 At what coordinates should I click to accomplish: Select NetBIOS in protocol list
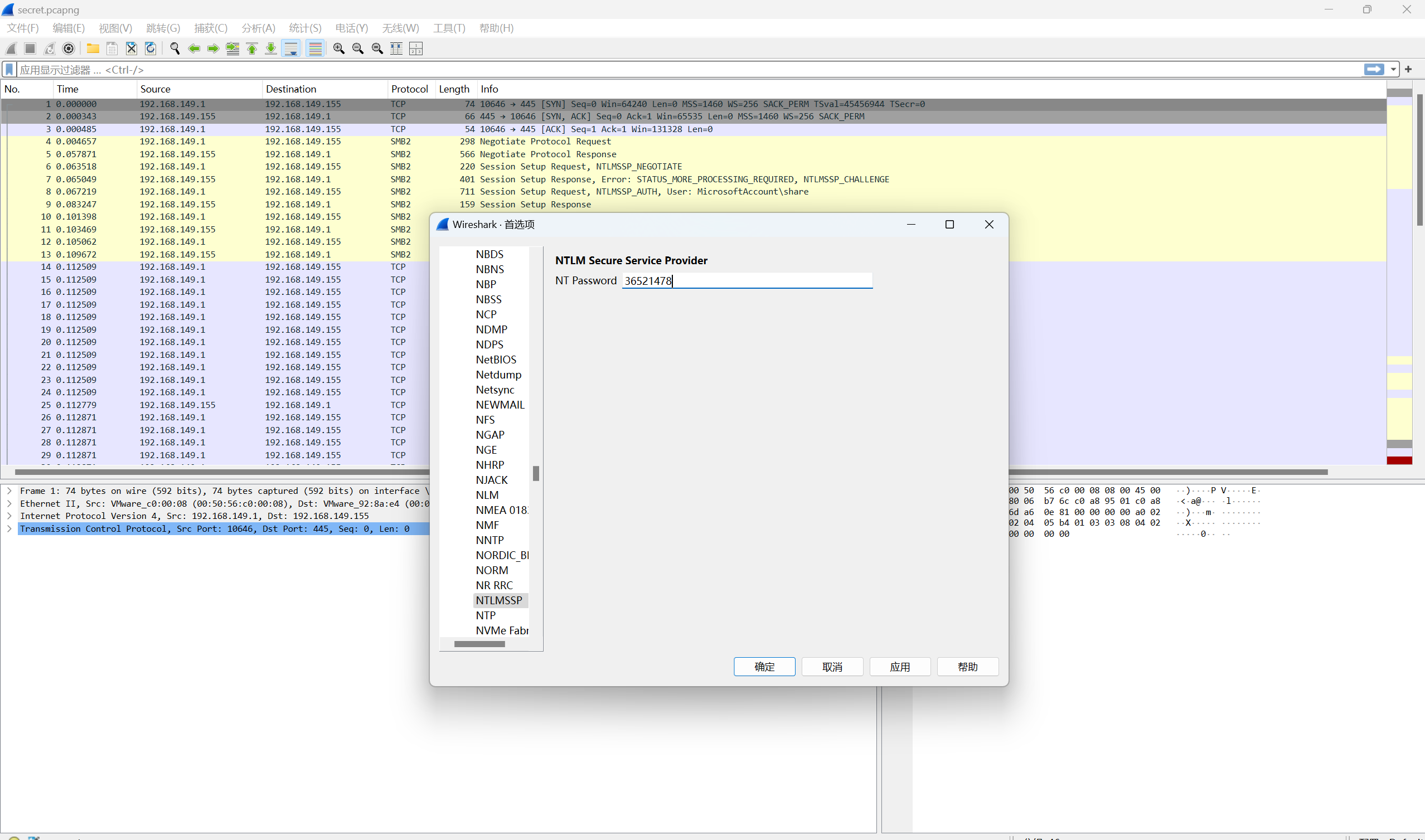496,360
